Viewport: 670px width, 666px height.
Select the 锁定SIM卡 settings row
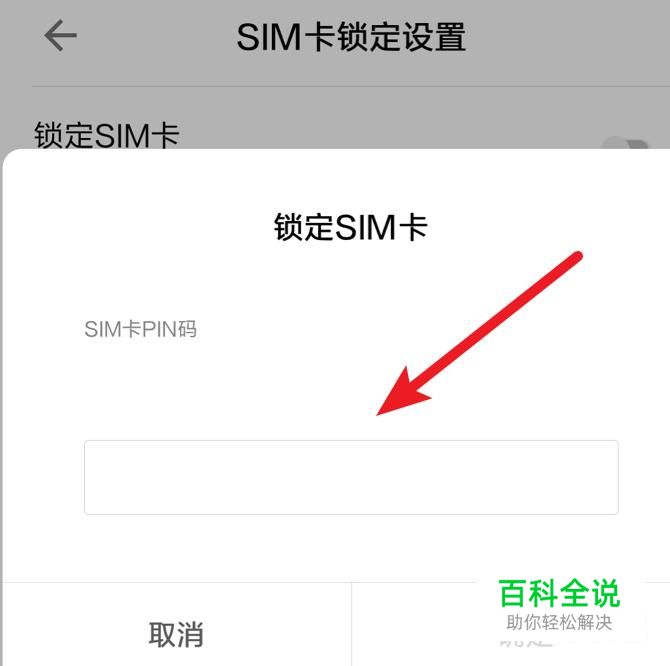coord(335,136)
